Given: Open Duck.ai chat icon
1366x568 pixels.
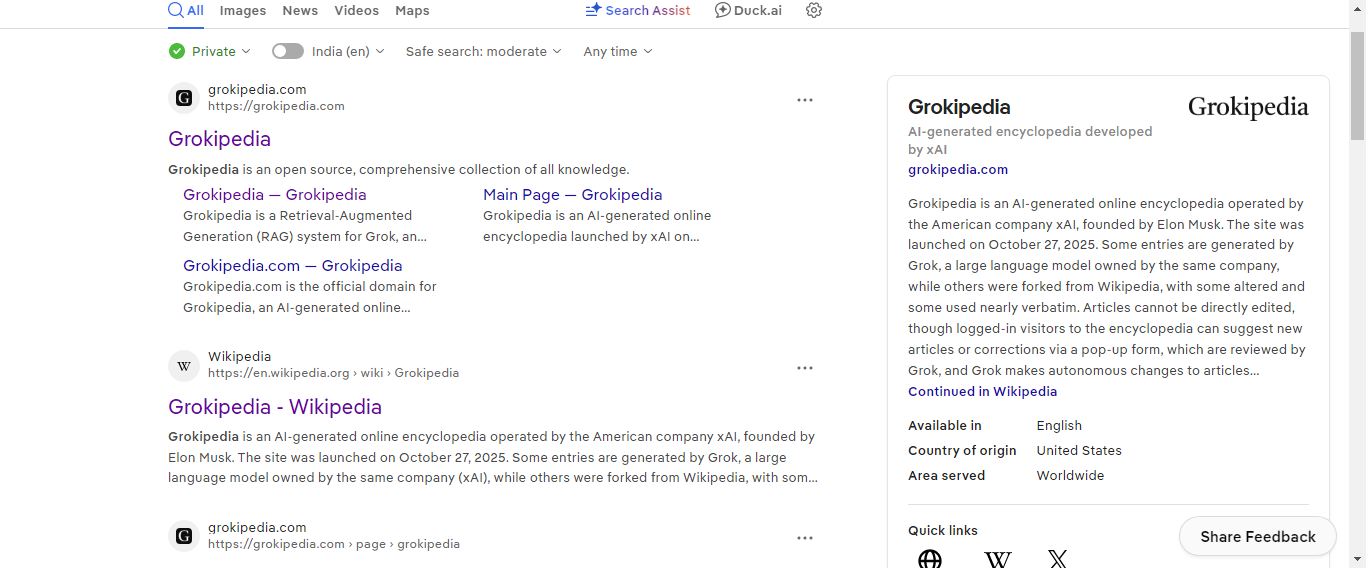Looking at the screenshot, I should (723, 10).
